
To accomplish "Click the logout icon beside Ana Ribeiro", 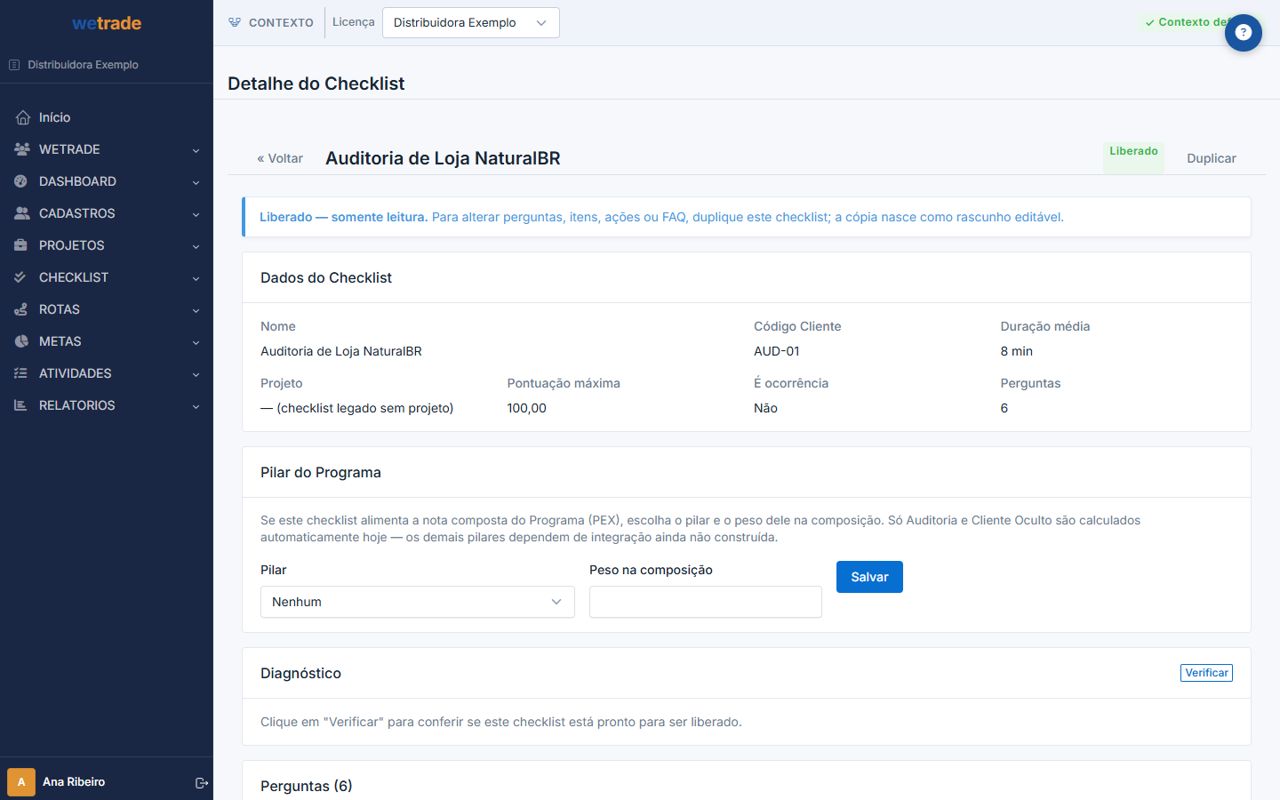I will click(x=201, y=782).
